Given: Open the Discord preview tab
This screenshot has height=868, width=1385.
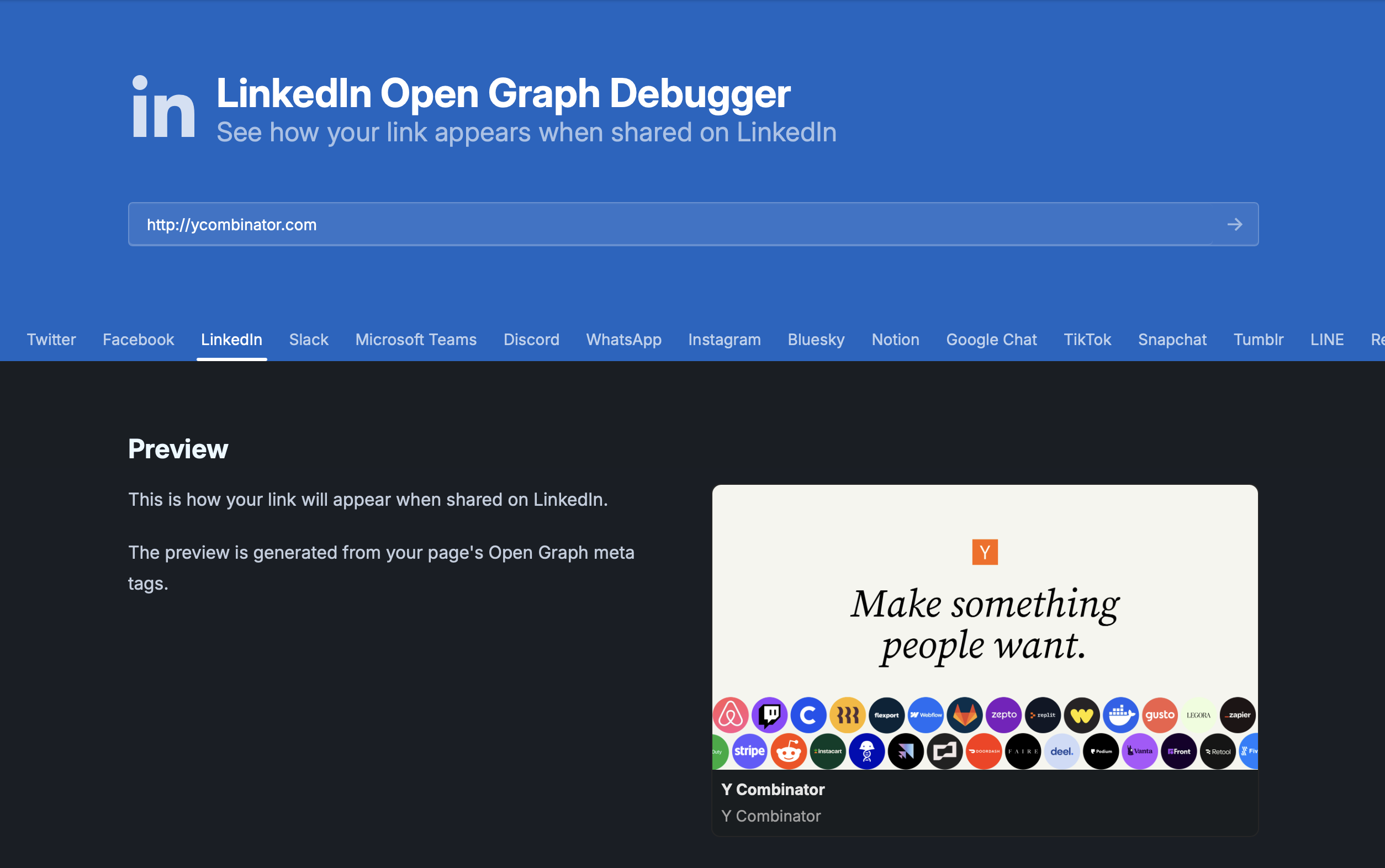Looking at the screenshot, I should [531, 339].
